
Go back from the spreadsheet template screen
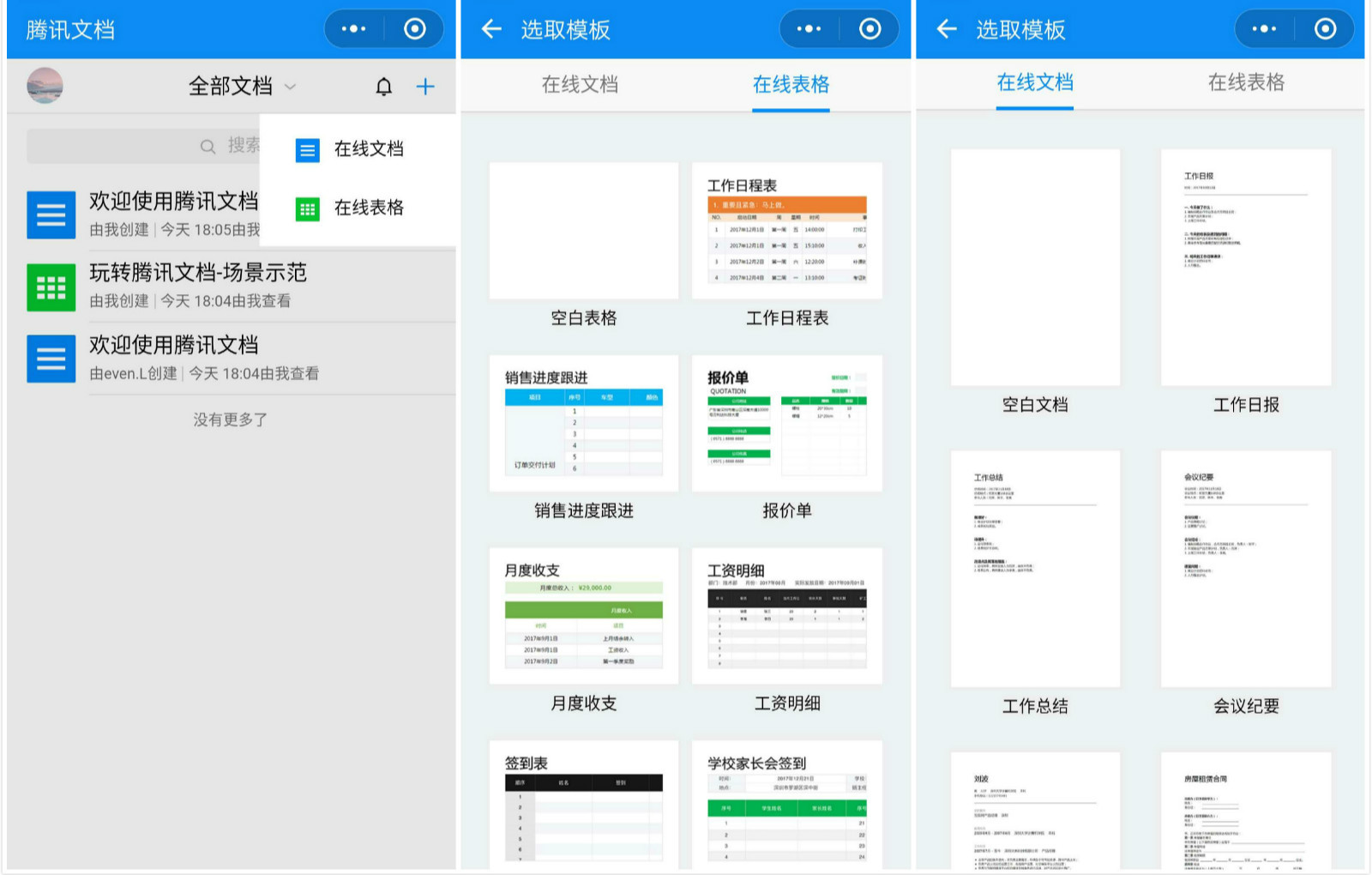point(491,30)
